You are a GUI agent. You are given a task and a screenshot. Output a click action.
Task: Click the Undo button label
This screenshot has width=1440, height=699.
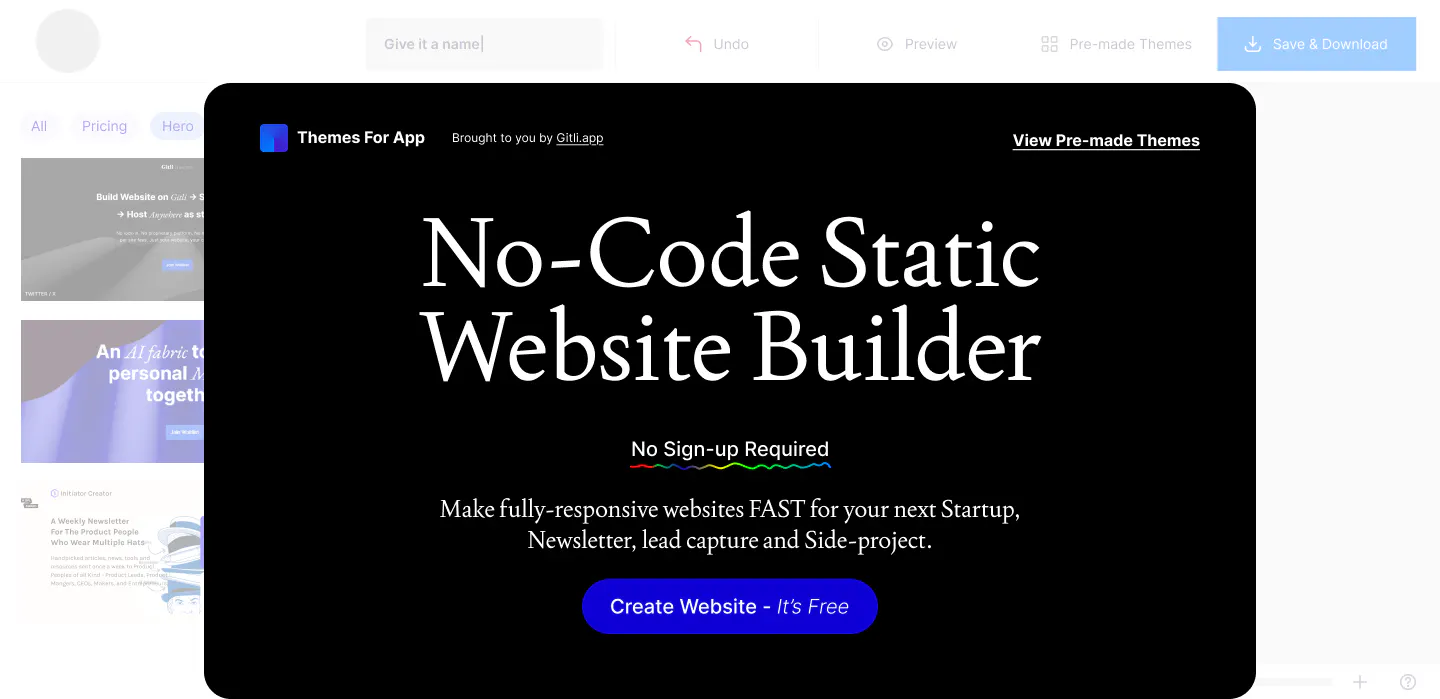pyautogui.click(x=731, y=44)
